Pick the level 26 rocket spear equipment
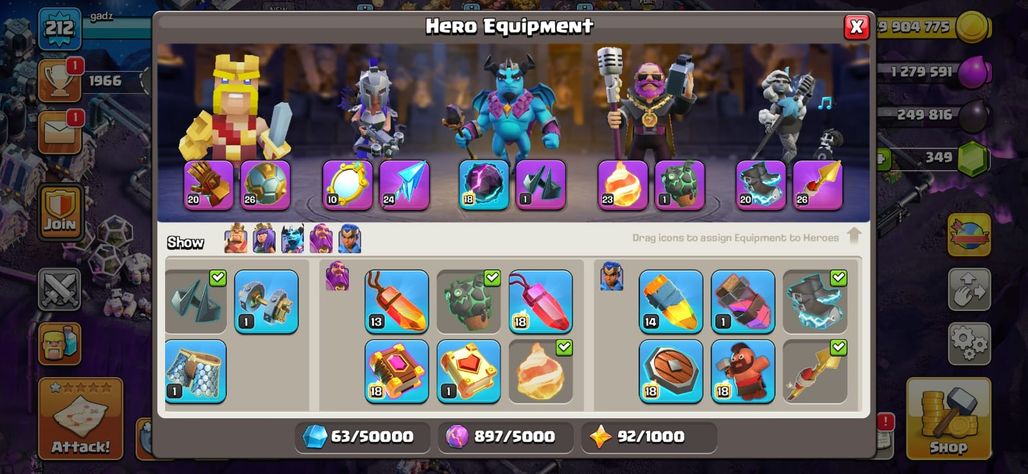This screenshot has height=474, width=1028. coord(818,185)
